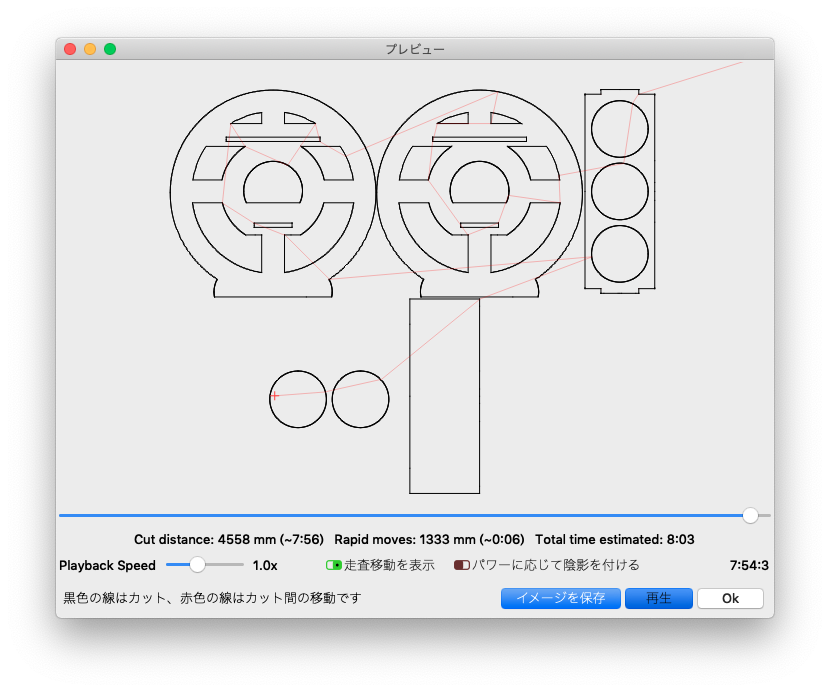
Task: Click the 再生 play button
Action: [658, 598]
